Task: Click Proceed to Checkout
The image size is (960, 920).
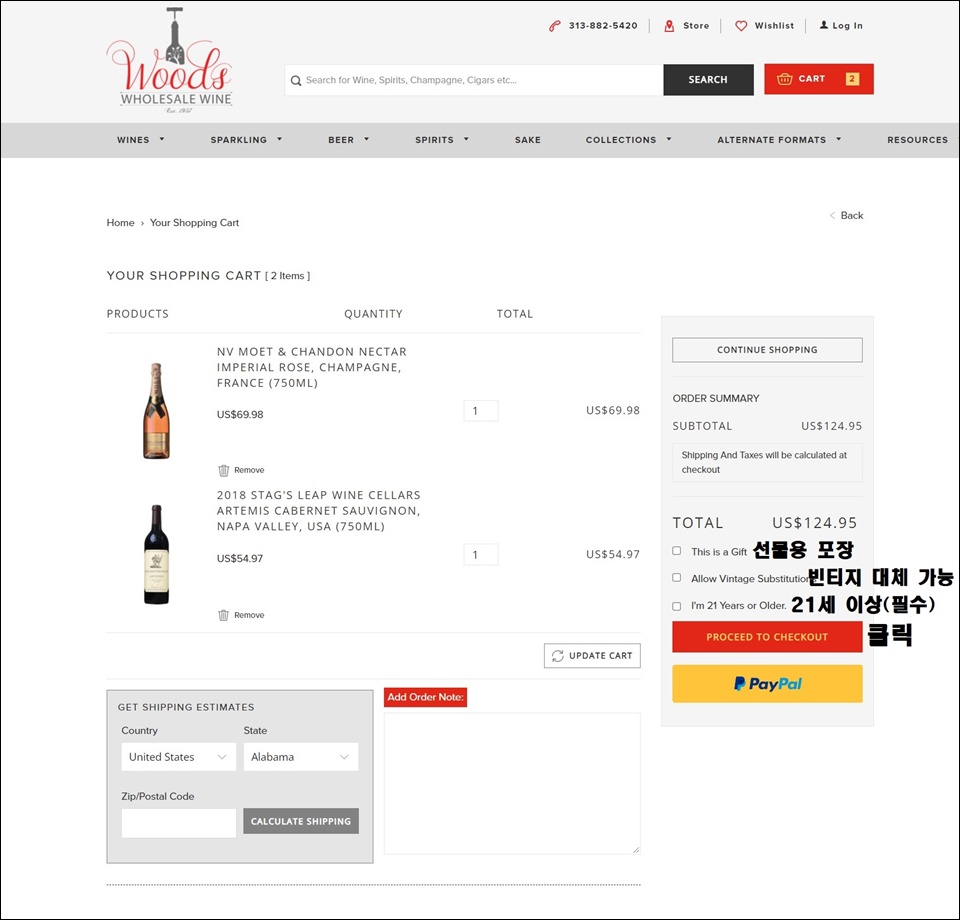Action: coord(767,637)
